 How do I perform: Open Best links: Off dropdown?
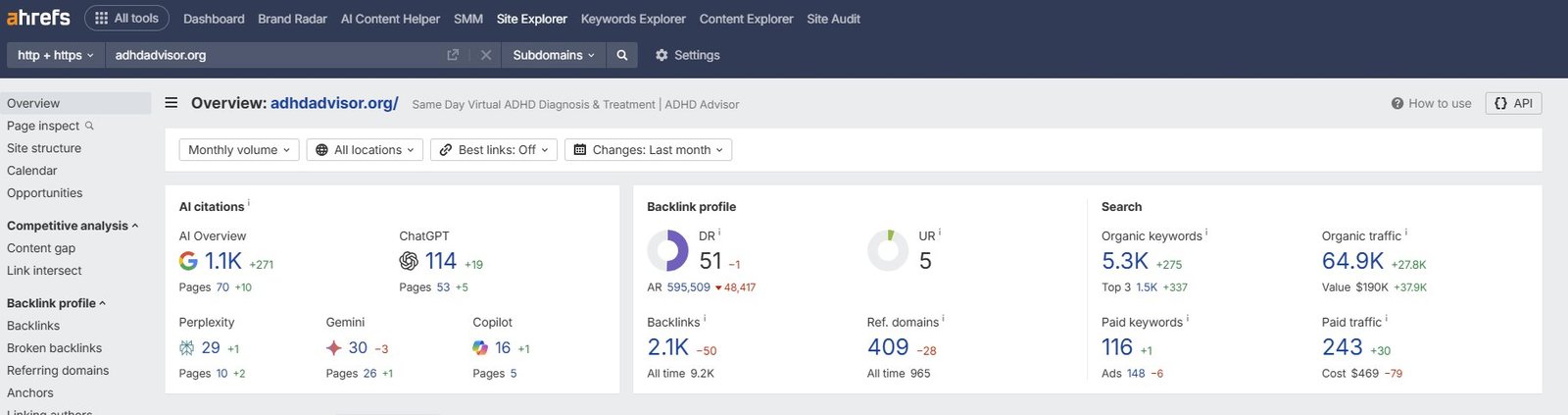click(494, 150)
